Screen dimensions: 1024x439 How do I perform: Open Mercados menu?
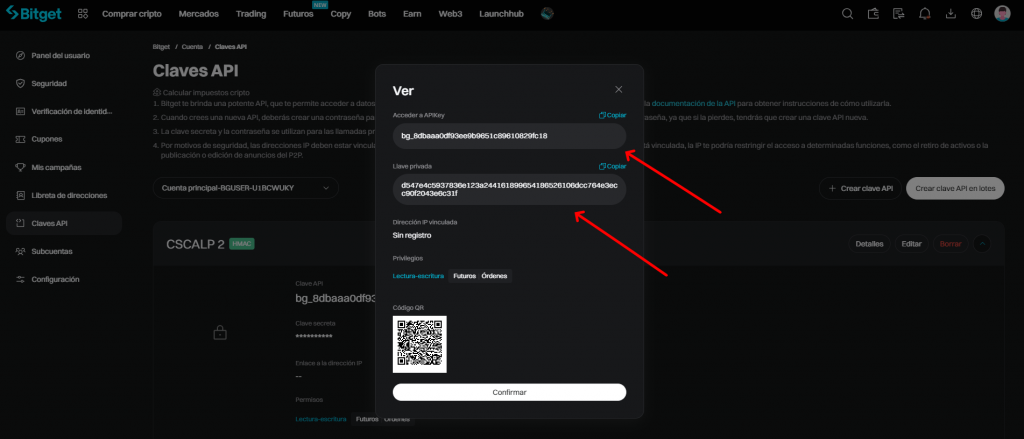point(199,14)
